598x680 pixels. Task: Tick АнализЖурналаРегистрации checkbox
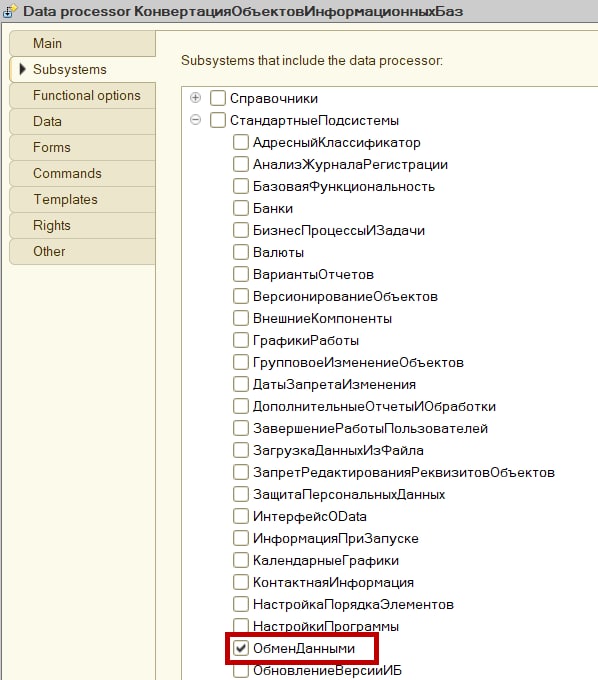tap(241, 164)
